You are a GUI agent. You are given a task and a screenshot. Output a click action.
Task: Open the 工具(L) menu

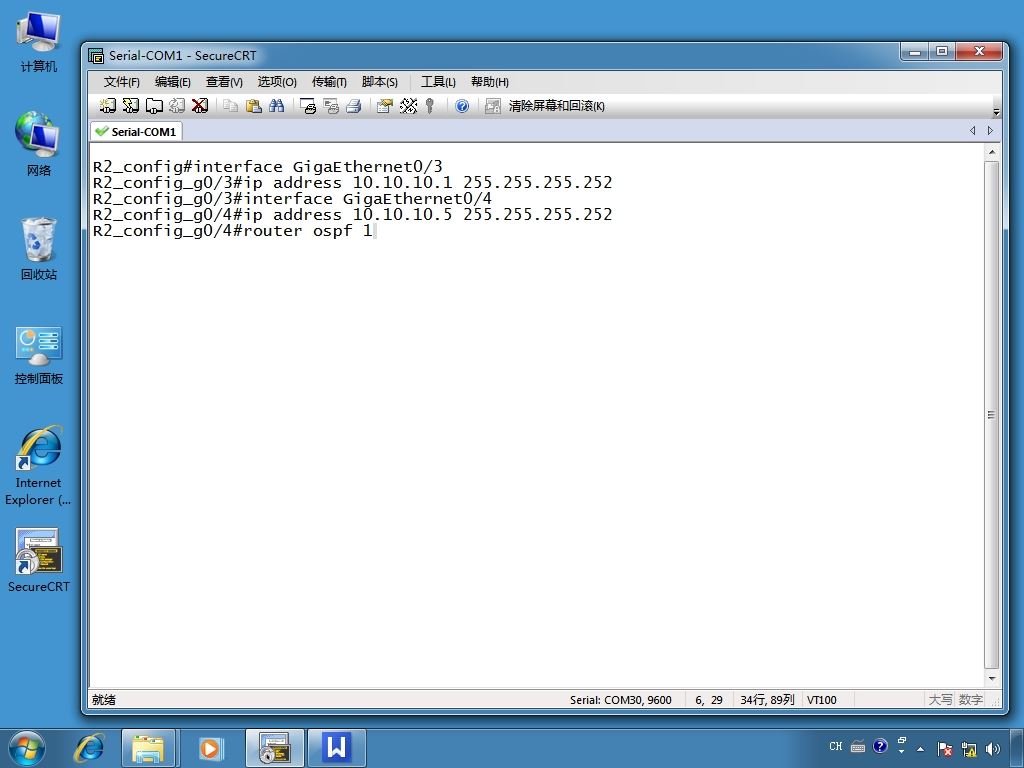pos(438,82)
